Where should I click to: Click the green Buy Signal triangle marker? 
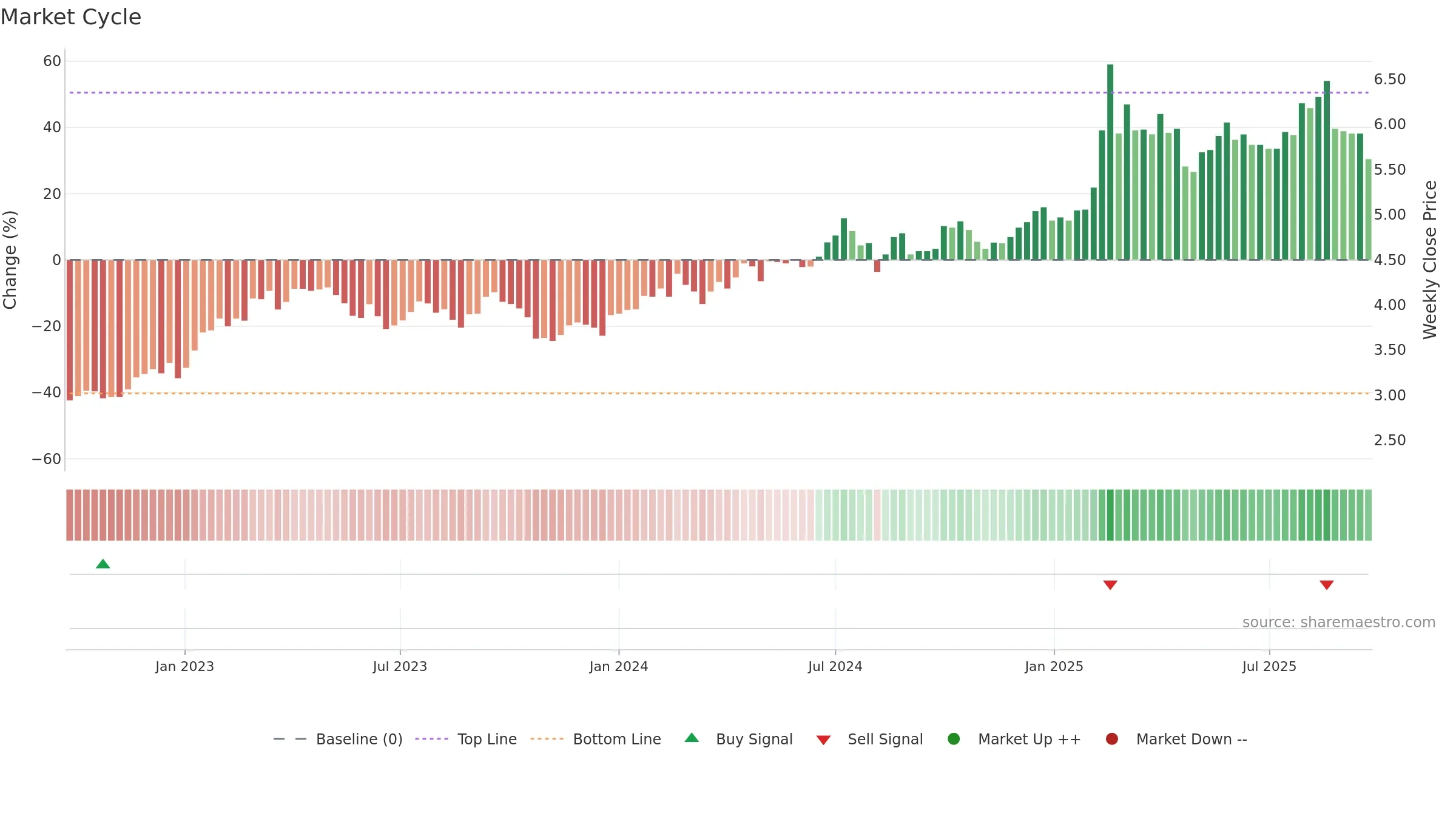tap(103, 564)
